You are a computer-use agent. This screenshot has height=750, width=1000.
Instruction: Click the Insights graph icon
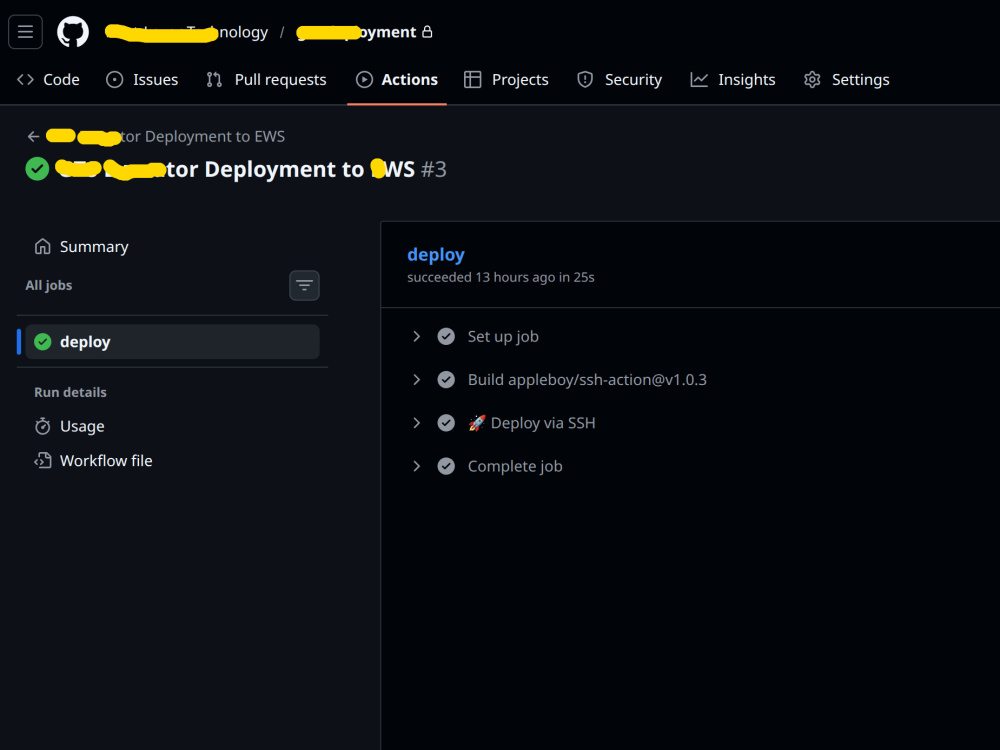coord(699,80)
